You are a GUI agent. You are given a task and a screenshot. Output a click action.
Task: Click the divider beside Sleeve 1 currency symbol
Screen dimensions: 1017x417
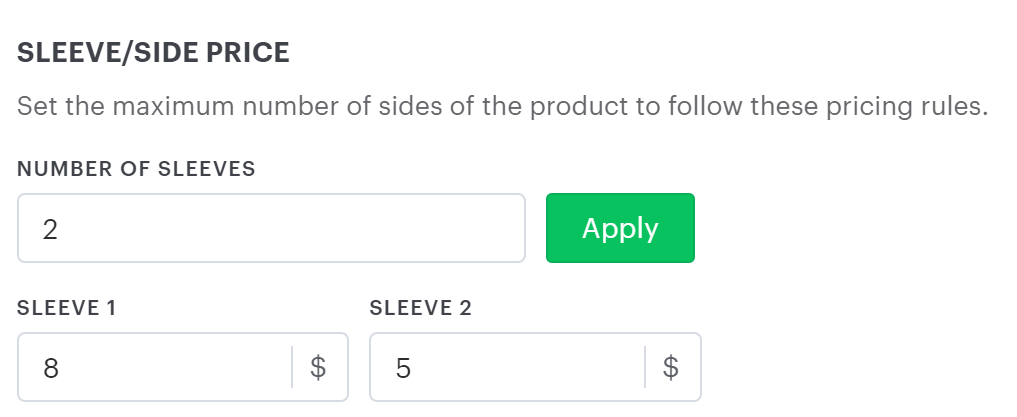click(292, 368)
